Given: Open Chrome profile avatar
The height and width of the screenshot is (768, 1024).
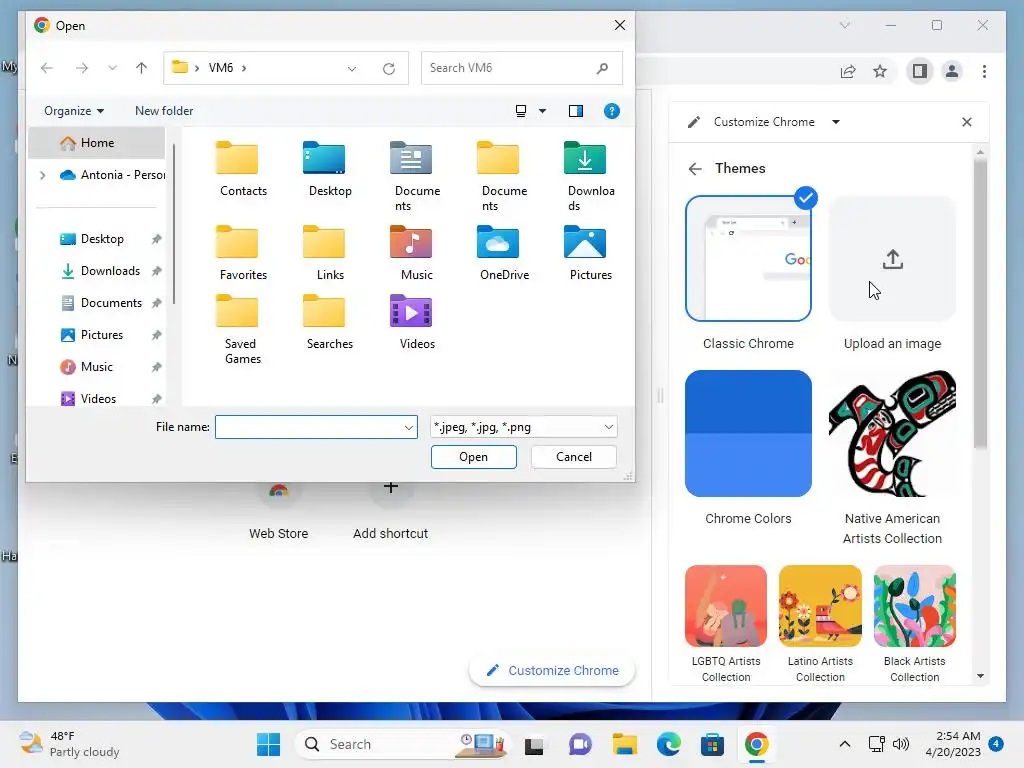Looking at the screenshot, I should pos(952,71).
